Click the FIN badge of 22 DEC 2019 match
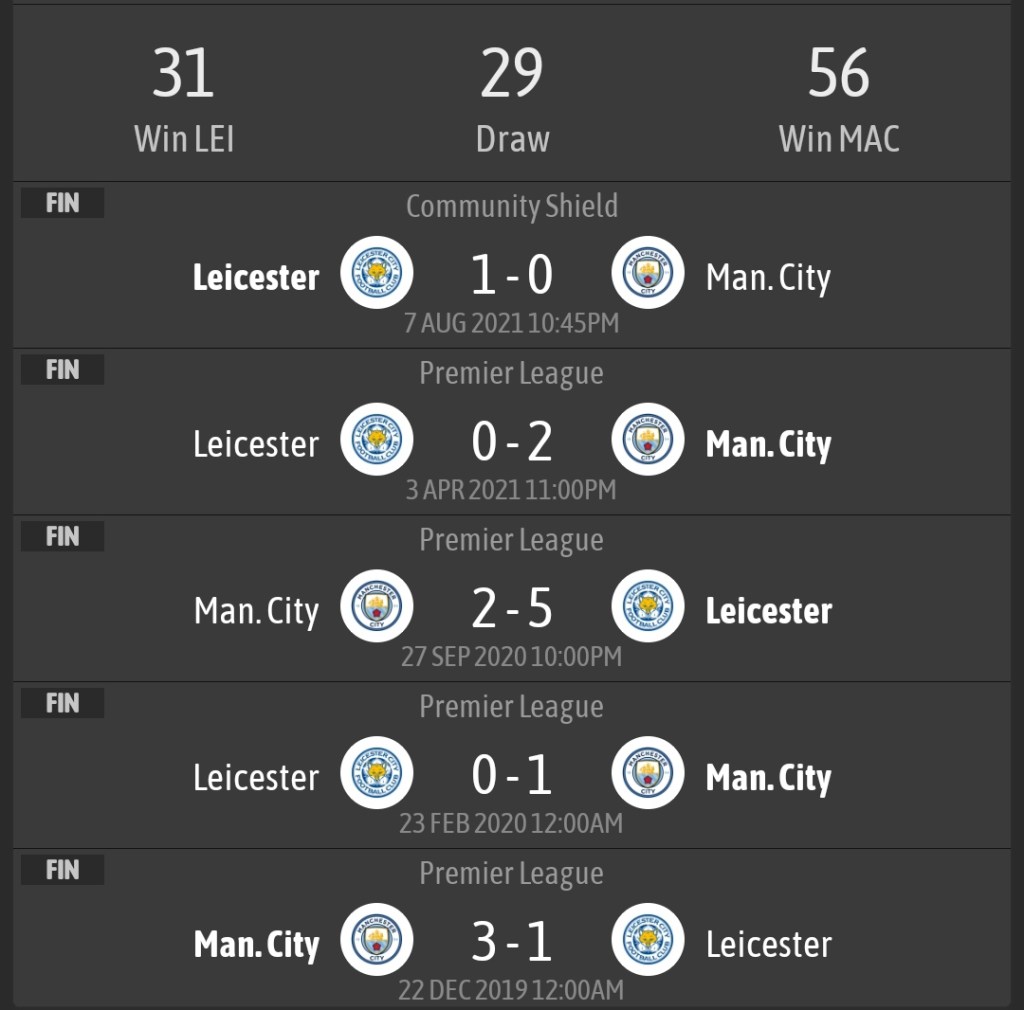The image size is (1024, 1010). point(62,870)
